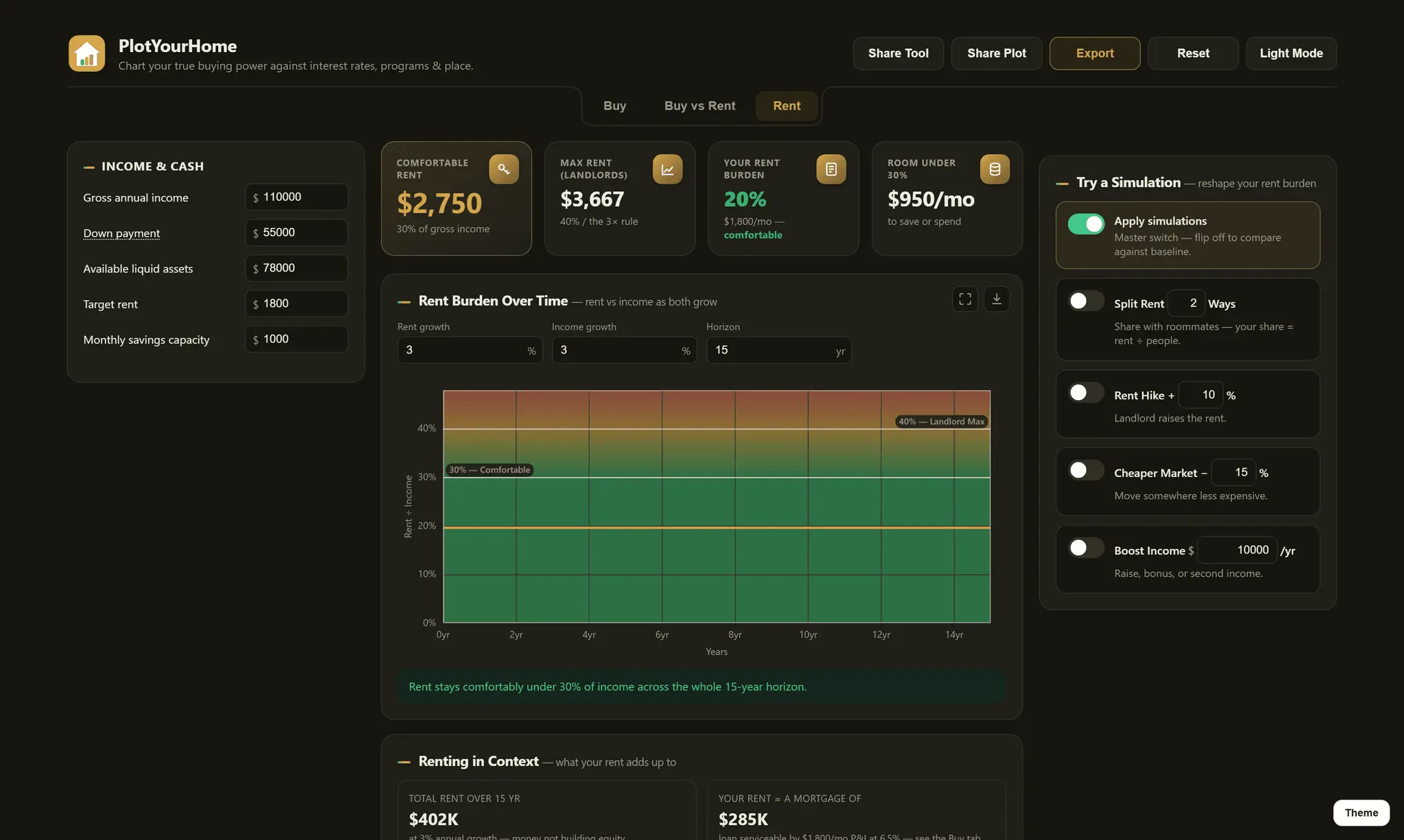Focus the Target rent input field

point(296,304)
